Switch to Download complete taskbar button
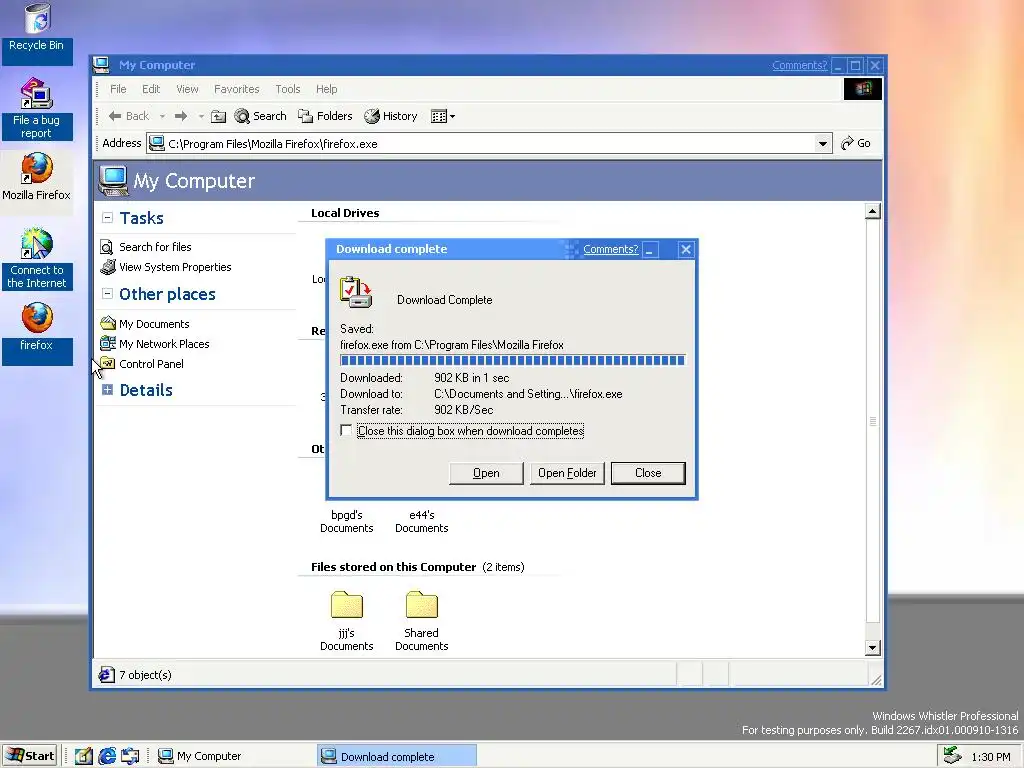The image size is (1024, 768). pyautogui.click(x=397, y=756)
